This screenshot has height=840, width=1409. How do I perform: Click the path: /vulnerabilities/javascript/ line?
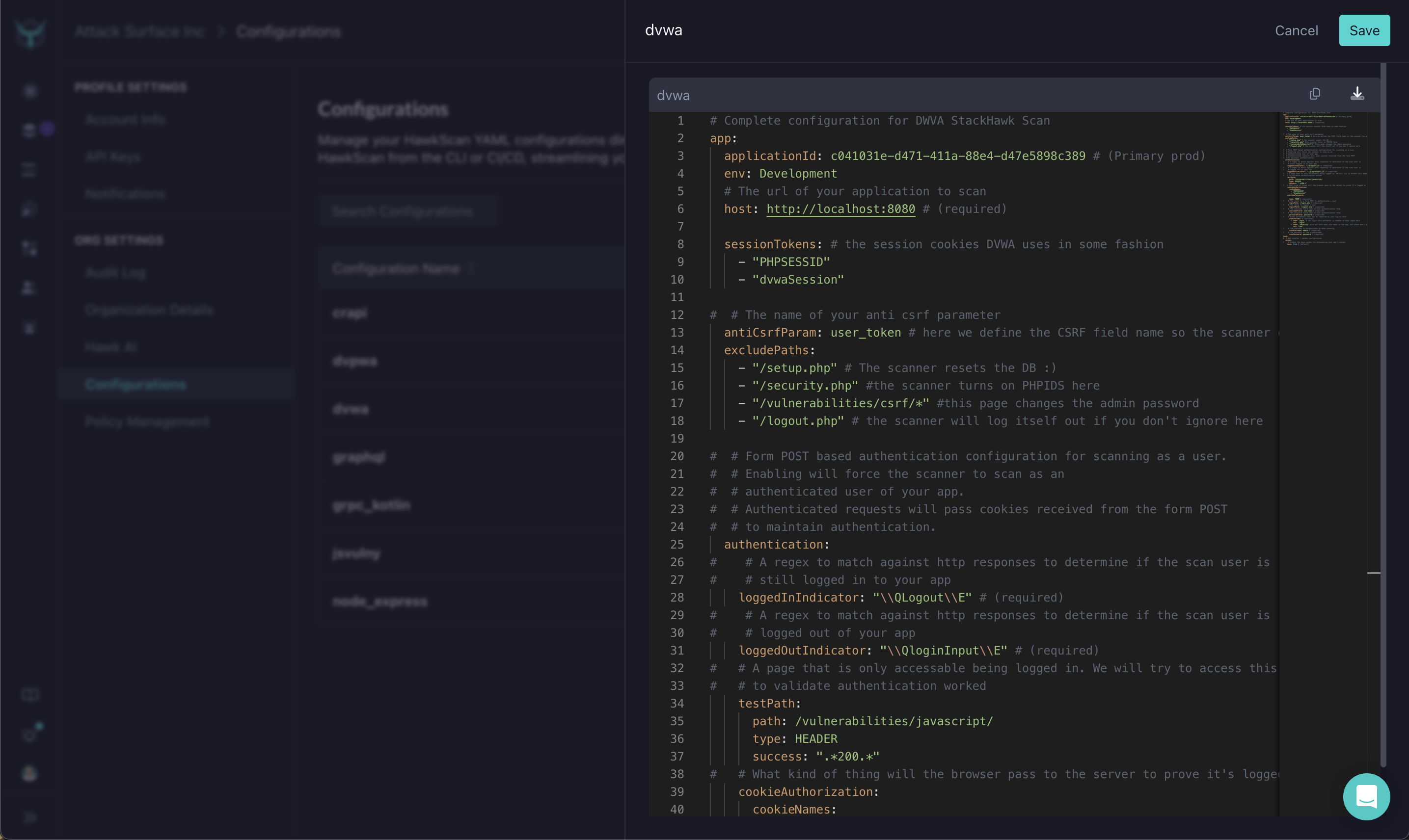pyautogui.click(x=872, y=721)
